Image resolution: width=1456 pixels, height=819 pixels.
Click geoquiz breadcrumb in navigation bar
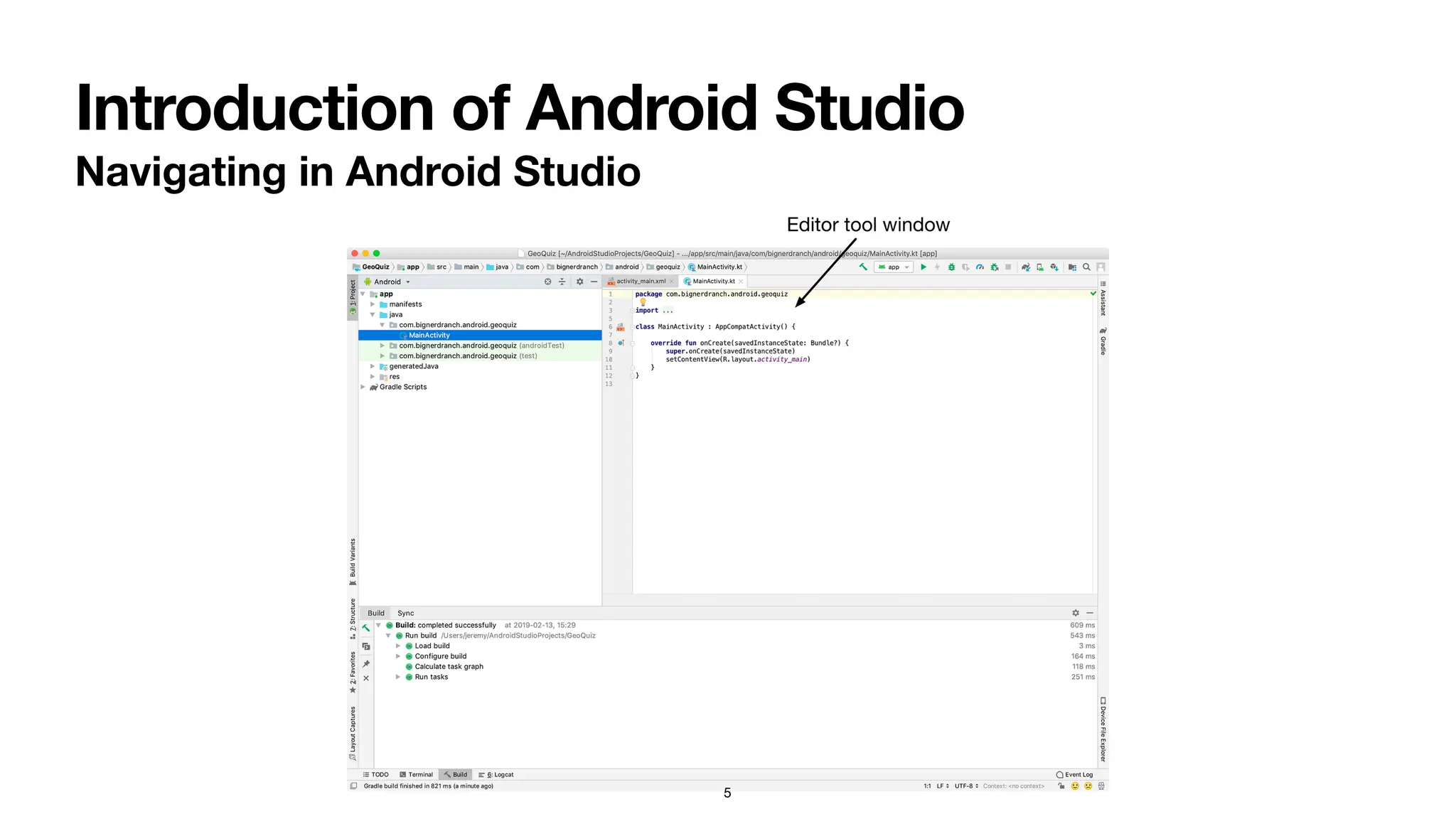(663, 267)
